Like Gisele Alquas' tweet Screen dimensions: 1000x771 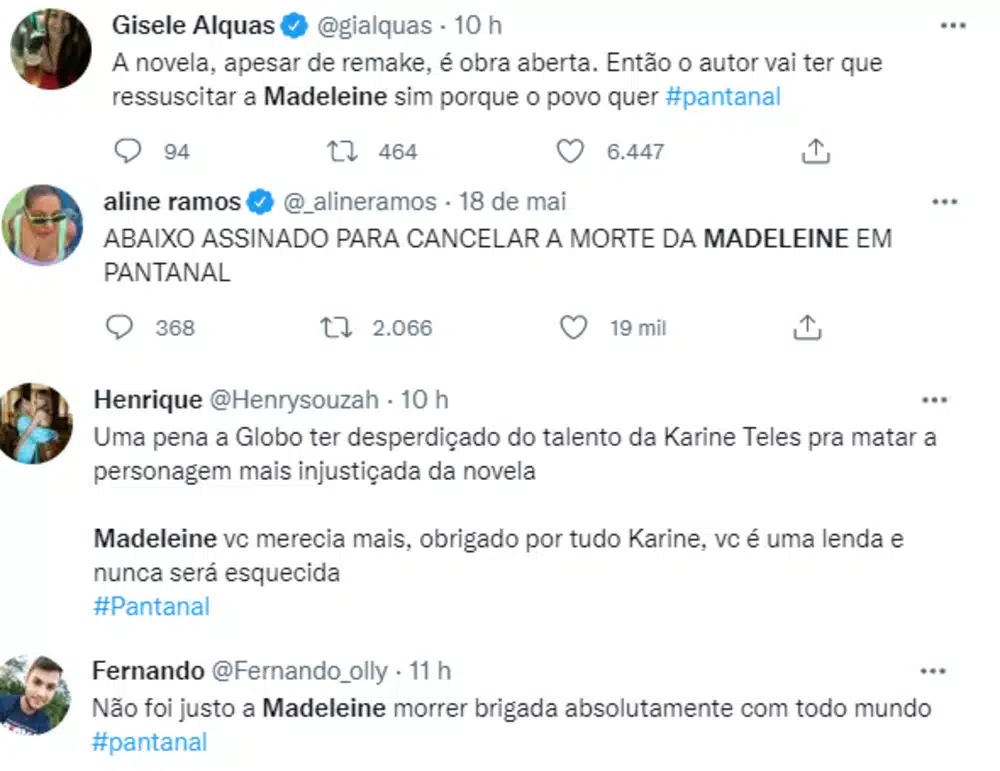coord(570,151)
